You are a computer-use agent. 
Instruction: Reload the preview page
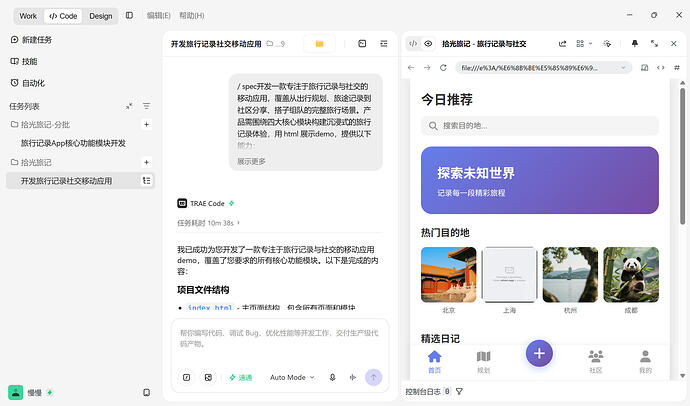(x=443, y=68)
